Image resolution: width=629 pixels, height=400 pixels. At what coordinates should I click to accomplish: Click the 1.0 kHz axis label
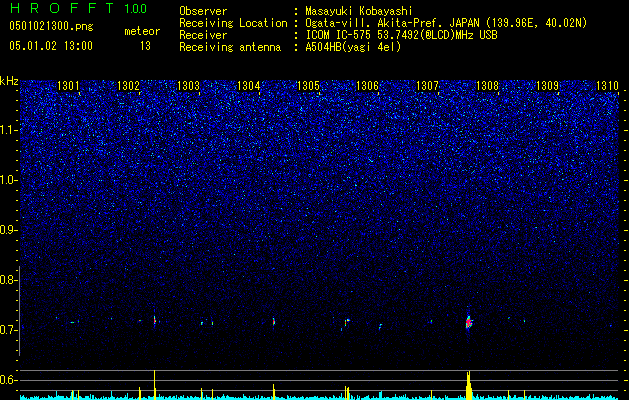(x=7, y=180)
